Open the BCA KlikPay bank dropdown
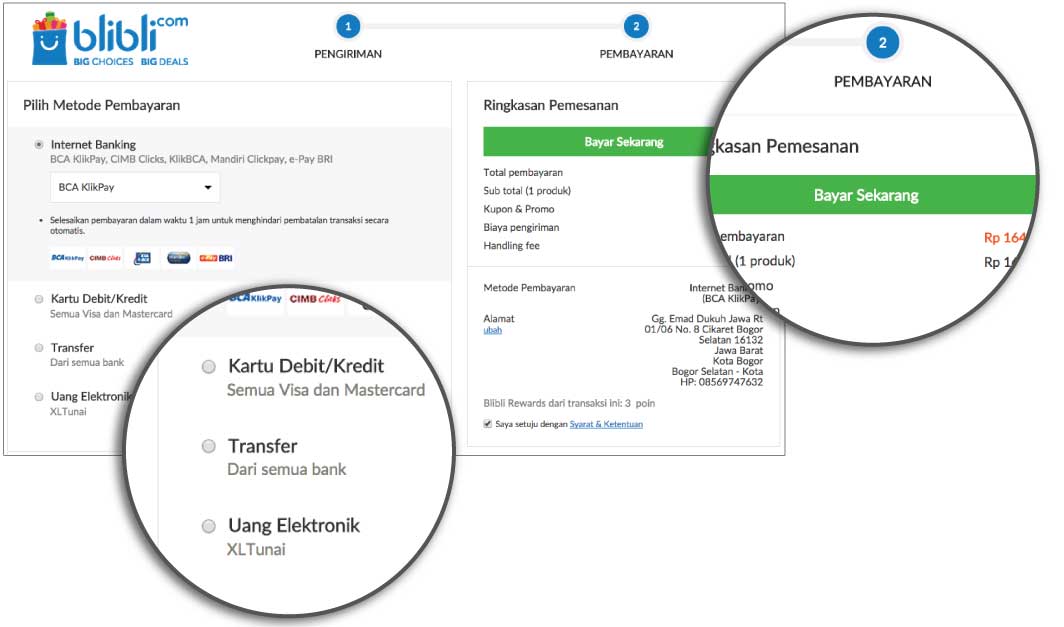The height and width of the screenshot is (627, 1064). [135, 187]
